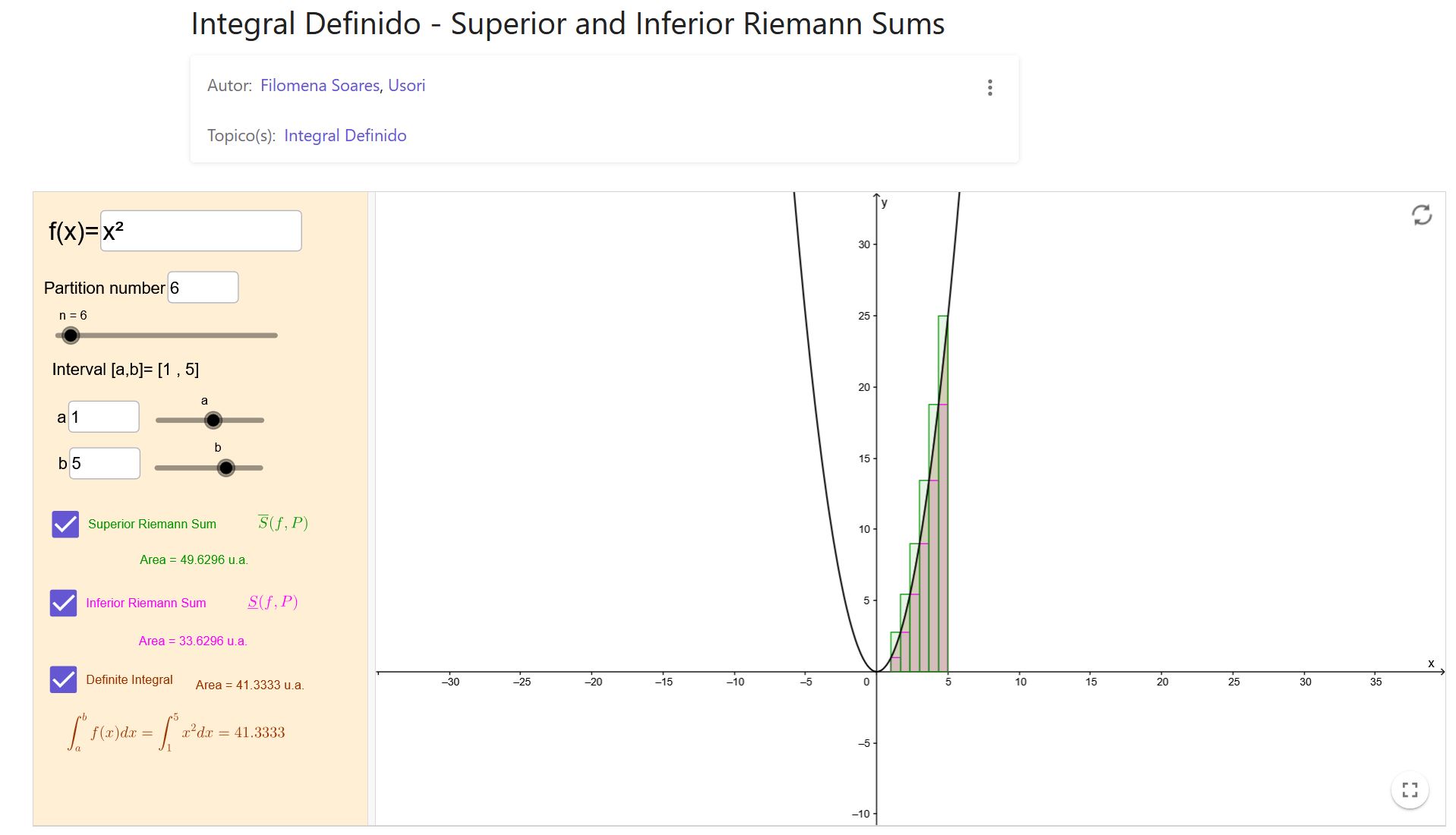
Task: Toggle the Inferior Riemann Sum checkbox
Action: [x=63, y=603]
